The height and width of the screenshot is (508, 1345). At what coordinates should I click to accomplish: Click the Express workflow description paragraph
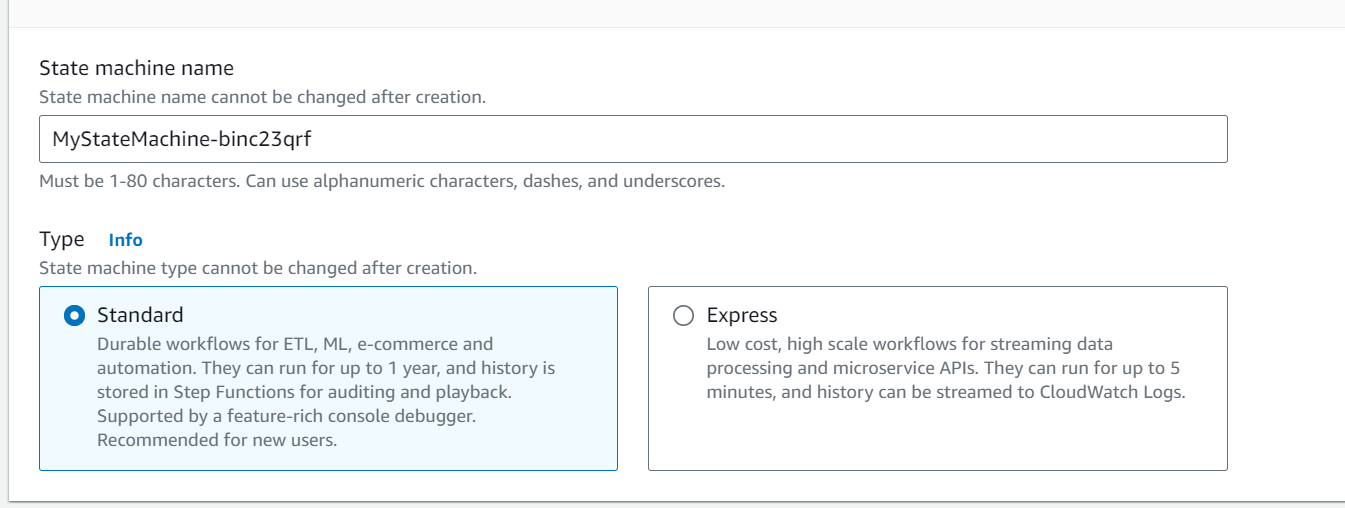coord(945,368)
